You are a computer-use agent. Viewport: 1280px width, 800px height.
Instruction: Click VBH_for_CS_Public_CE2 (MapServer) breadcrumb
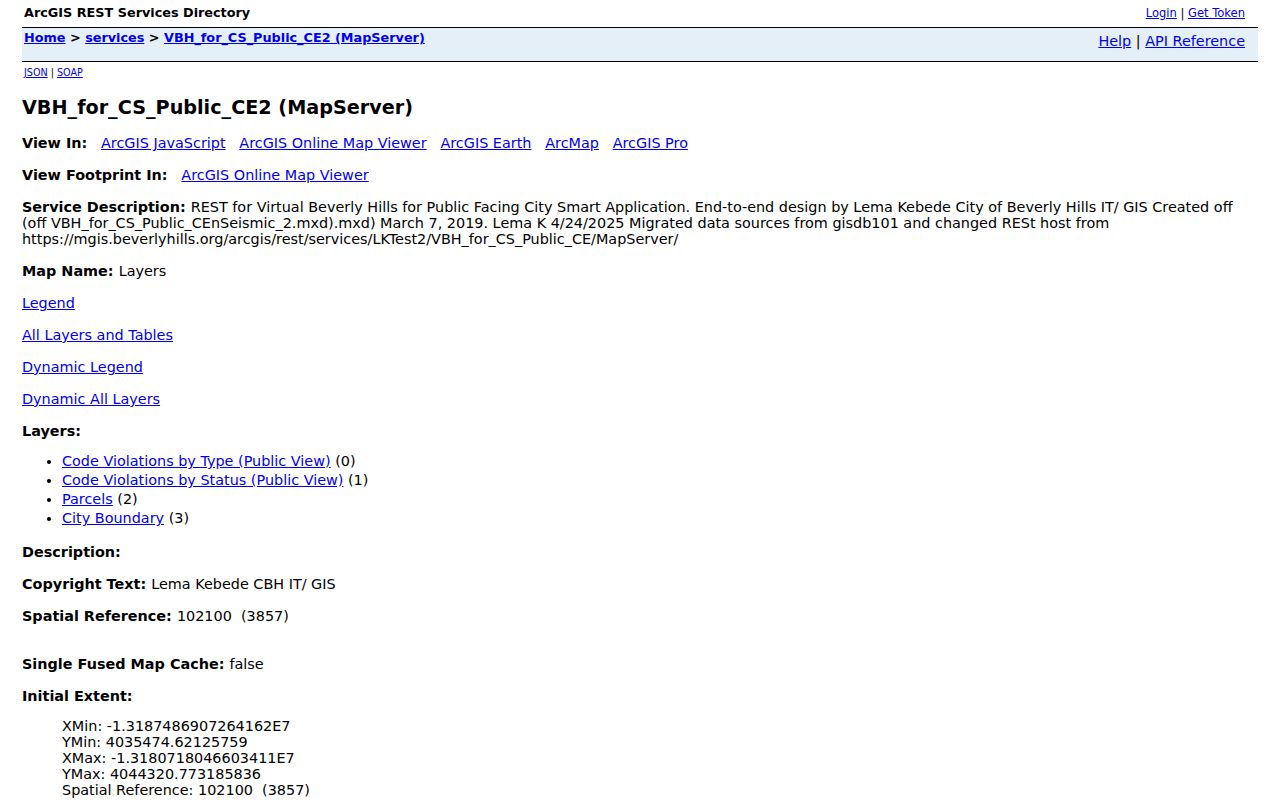pyautogui.click(x=294, y=38)
